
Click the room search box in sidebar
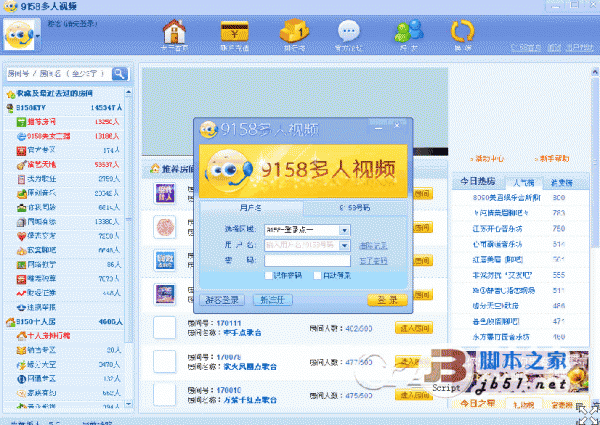pyautogui.click(x=59, y=73)
